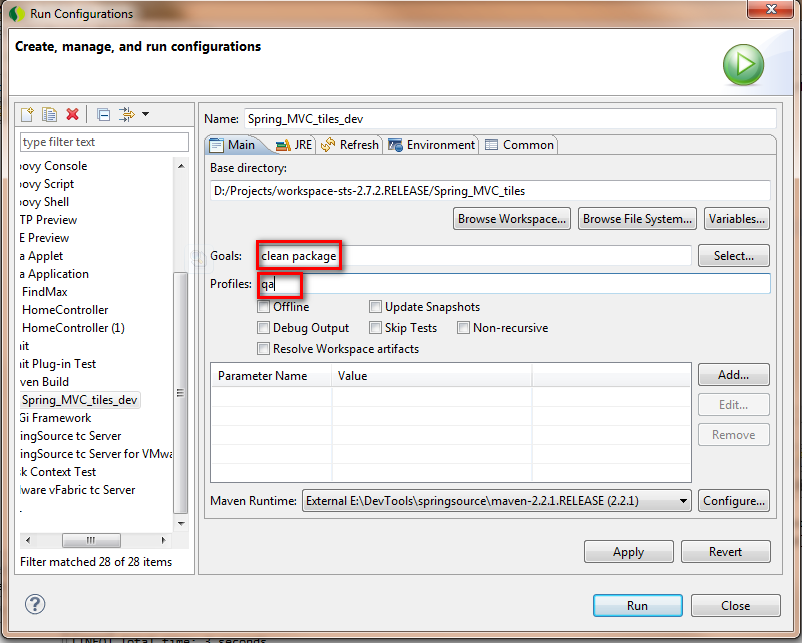
Task: Click the Goals input field
Action: click(475, 256)
